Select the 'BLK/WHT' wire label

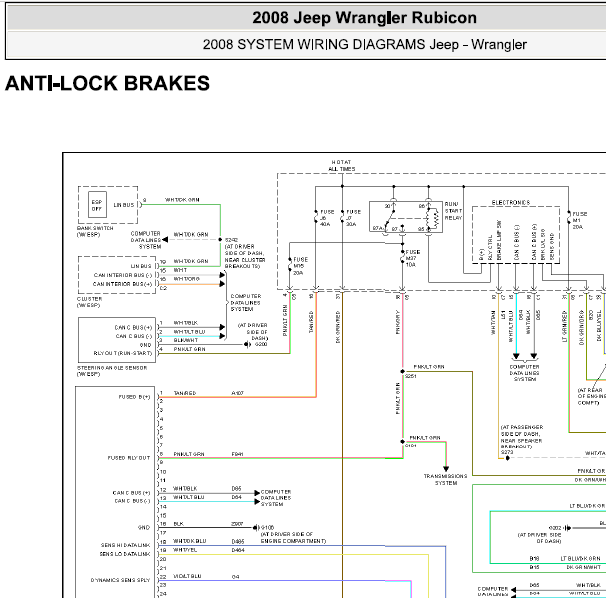(186, 340)
